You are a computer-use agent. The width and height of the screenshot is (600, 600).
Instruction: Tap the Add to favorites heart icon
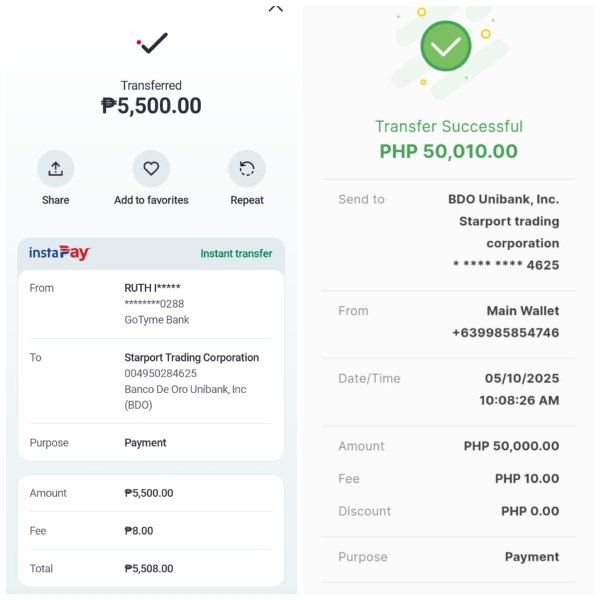pos(151,169)
